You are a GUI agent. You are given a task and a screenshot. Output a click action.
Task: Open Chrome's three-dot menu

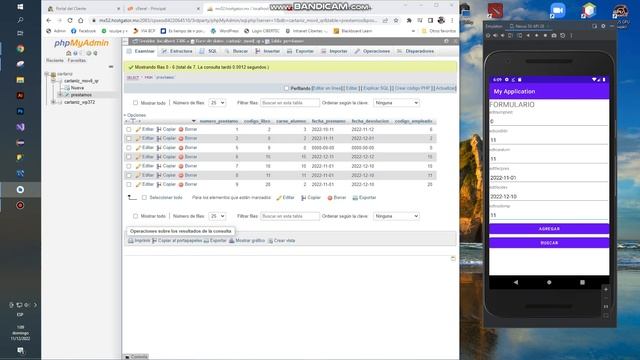pos(452,20)
